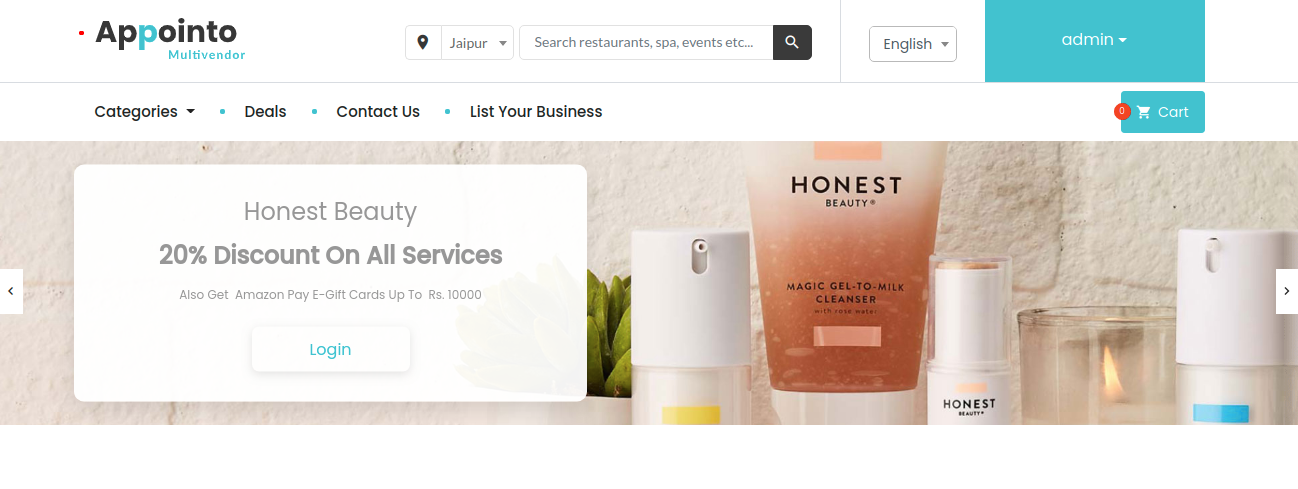Open the Contact Us page
The image size is (1298, 489).
tap(378, 112)
